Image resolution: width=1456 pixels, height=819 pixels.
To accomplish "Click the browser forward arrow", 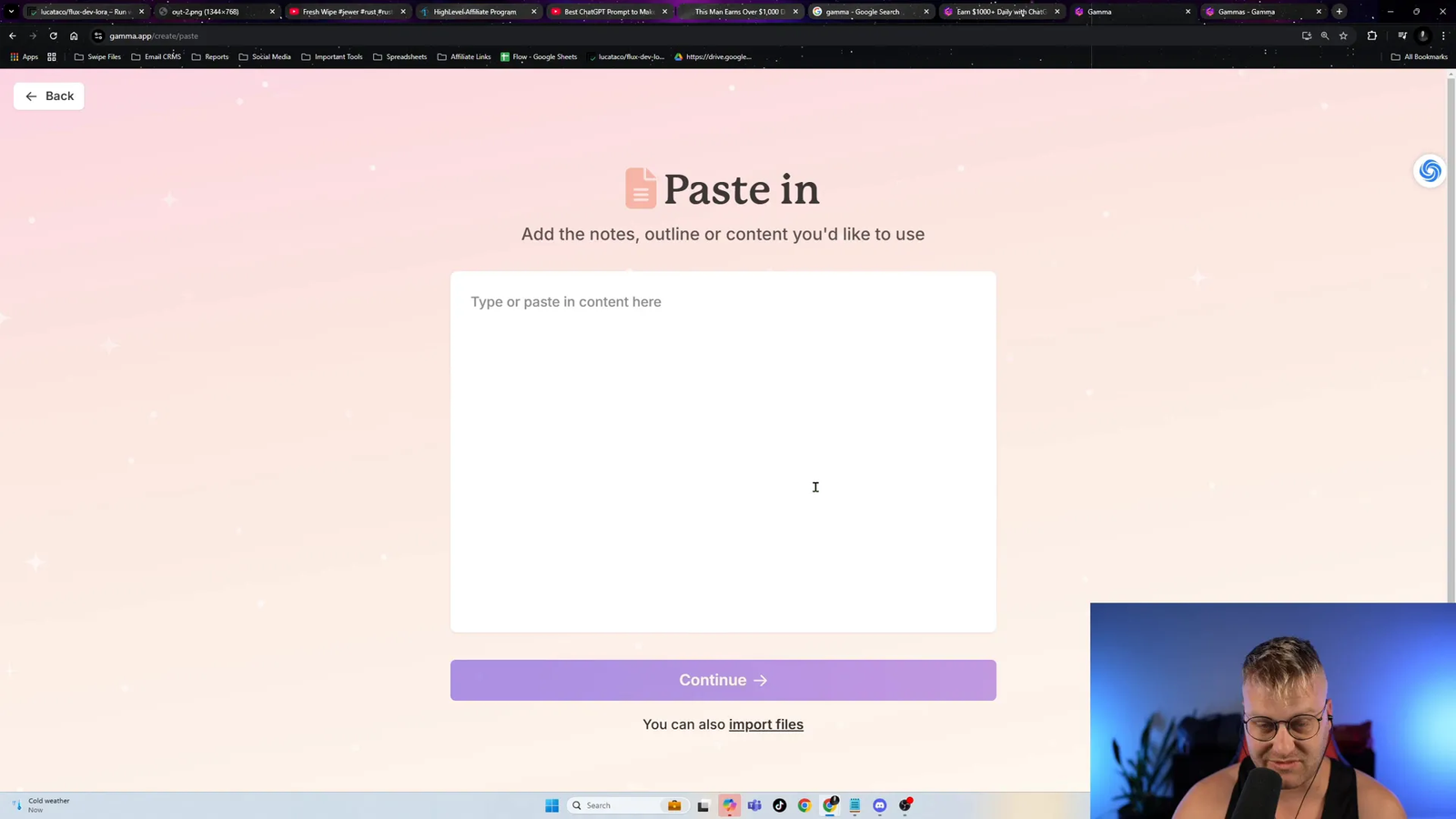I will [33, 35].
